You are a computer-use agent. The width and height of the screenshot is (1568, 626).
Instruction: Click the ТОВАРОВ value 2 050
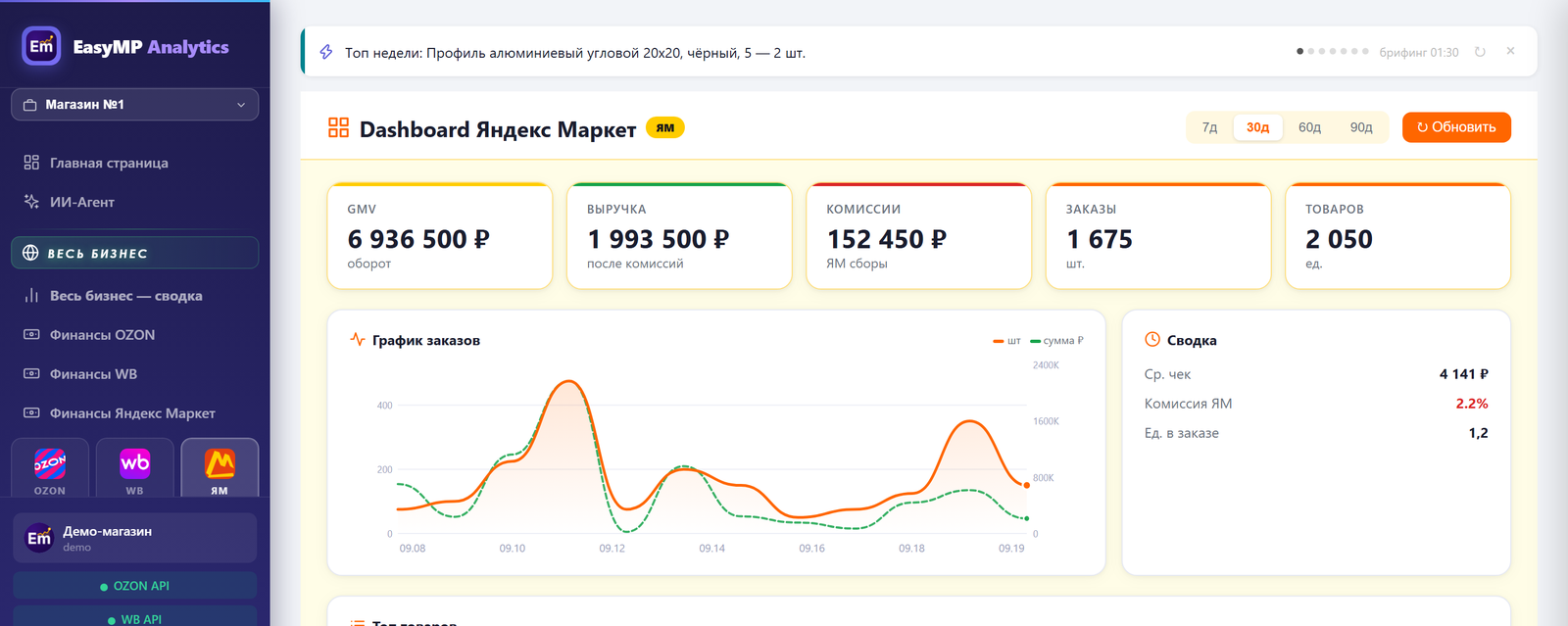pyautogui.click(x=1339, y=239)
